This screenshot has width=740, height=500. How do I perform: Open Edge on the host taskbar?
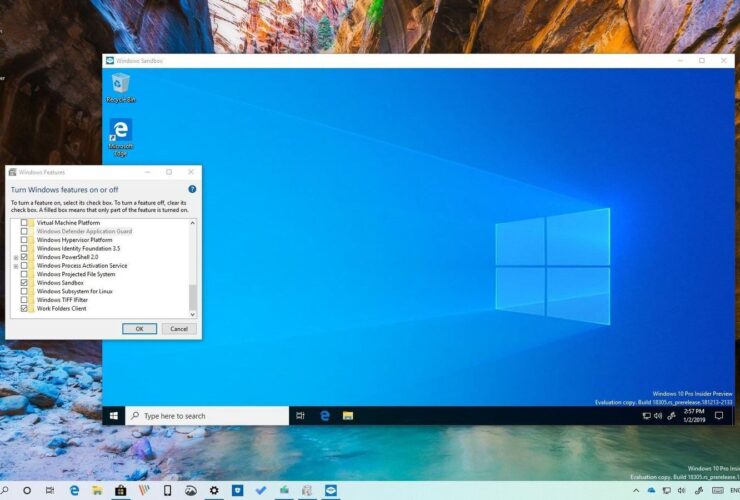click(74, 491)
